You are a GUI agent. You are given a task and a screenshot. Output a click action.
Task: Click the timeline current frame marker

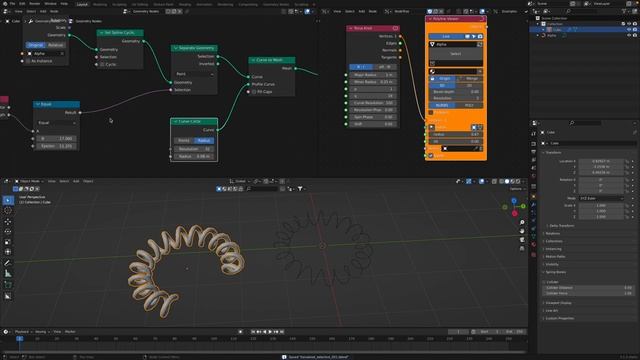(x=19, y=338)
